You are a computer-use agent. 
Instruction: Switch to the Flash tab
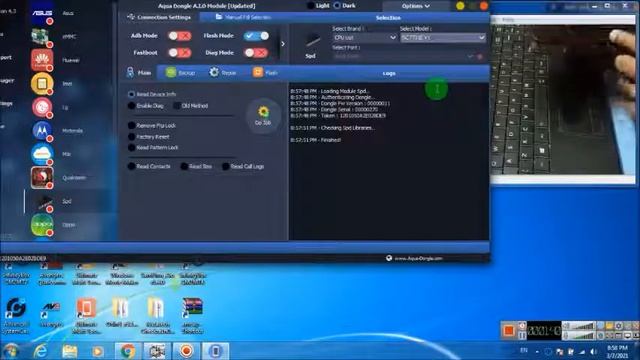pyautogui.click(x=265, y=73)
